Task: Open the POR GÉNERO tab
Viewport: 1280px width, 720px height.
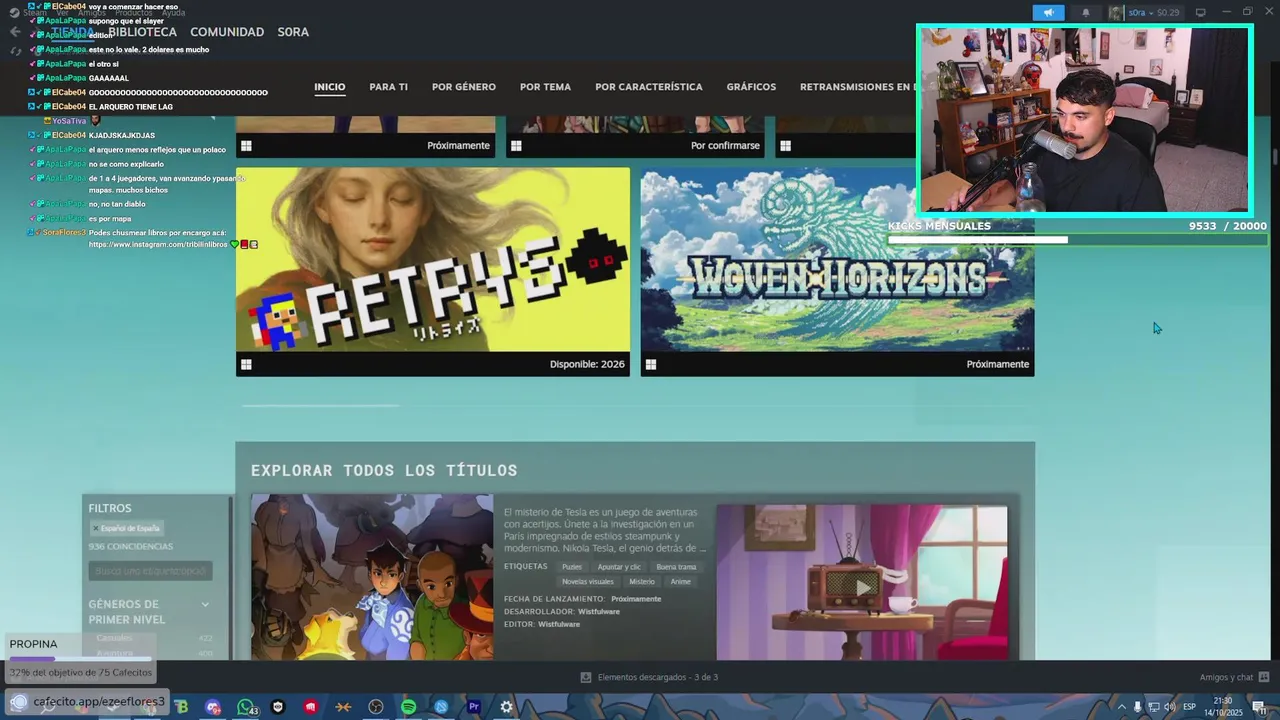Action: tap(464, 87)
